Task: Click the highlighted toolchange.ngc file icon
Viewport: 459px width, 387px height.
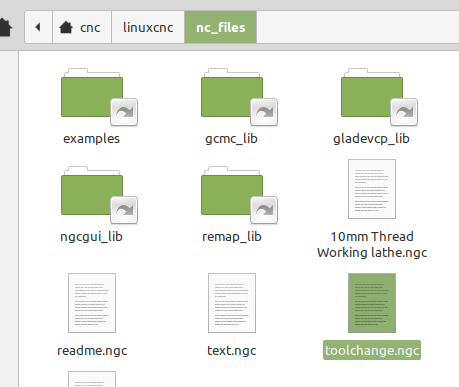Action: pyautogui.click(x=372, y=303)
